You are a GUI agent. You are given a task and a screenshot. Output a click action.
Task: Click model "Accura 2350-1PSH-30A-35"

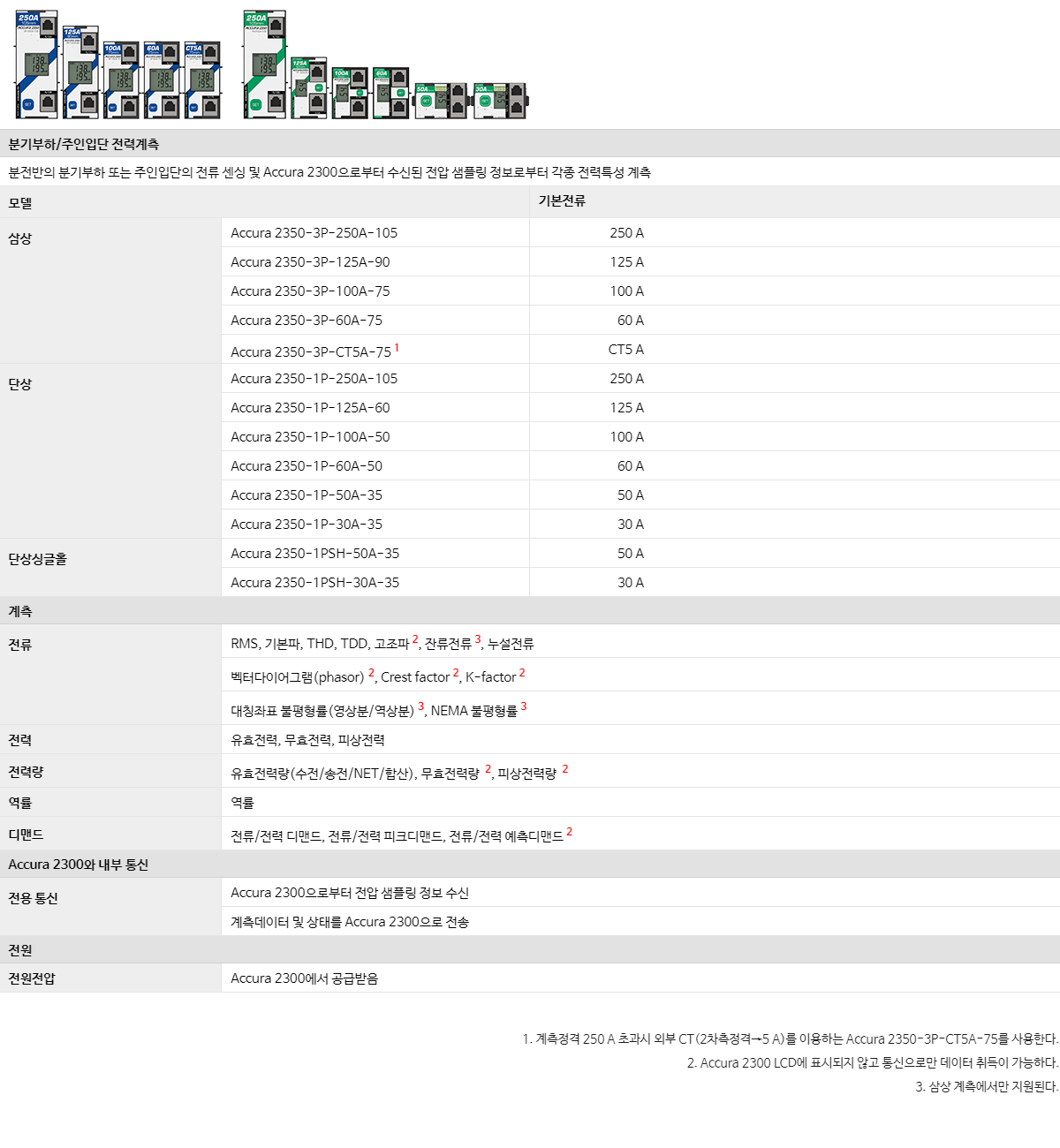pyautogui.click(x=315, y=583)
